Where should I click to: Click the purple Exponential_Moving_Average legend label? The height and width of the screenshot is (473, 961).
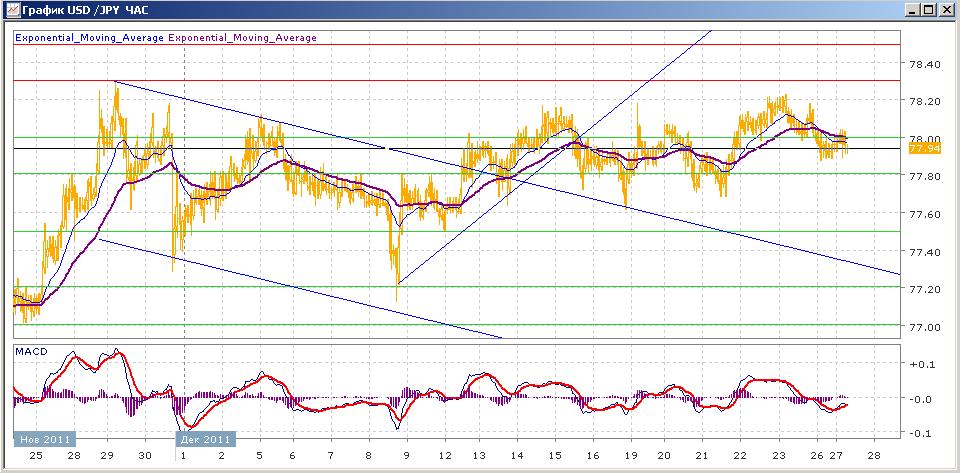tap(242, 37)
